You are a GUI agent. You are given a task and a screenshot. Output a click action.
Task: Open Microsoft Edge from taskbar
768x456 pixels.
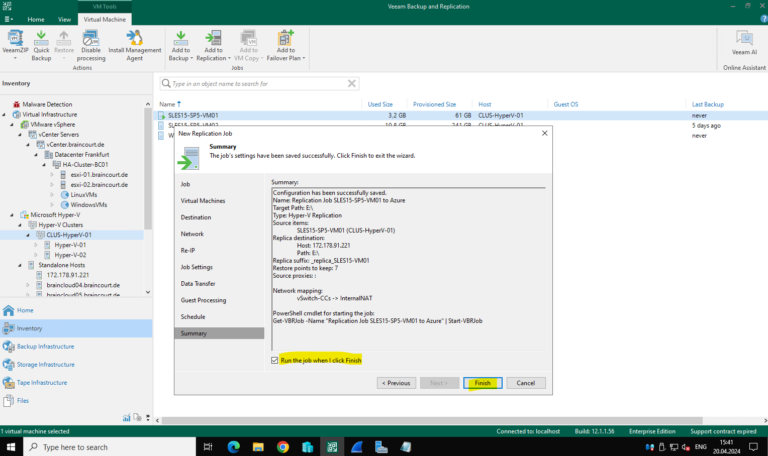[x=234, y=447]
